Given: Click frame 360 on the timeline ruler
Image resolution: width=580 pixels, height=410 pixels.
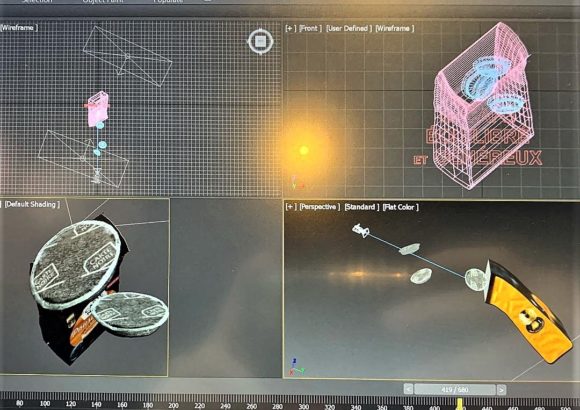Looking at the screenshot, I should point(382,407).
